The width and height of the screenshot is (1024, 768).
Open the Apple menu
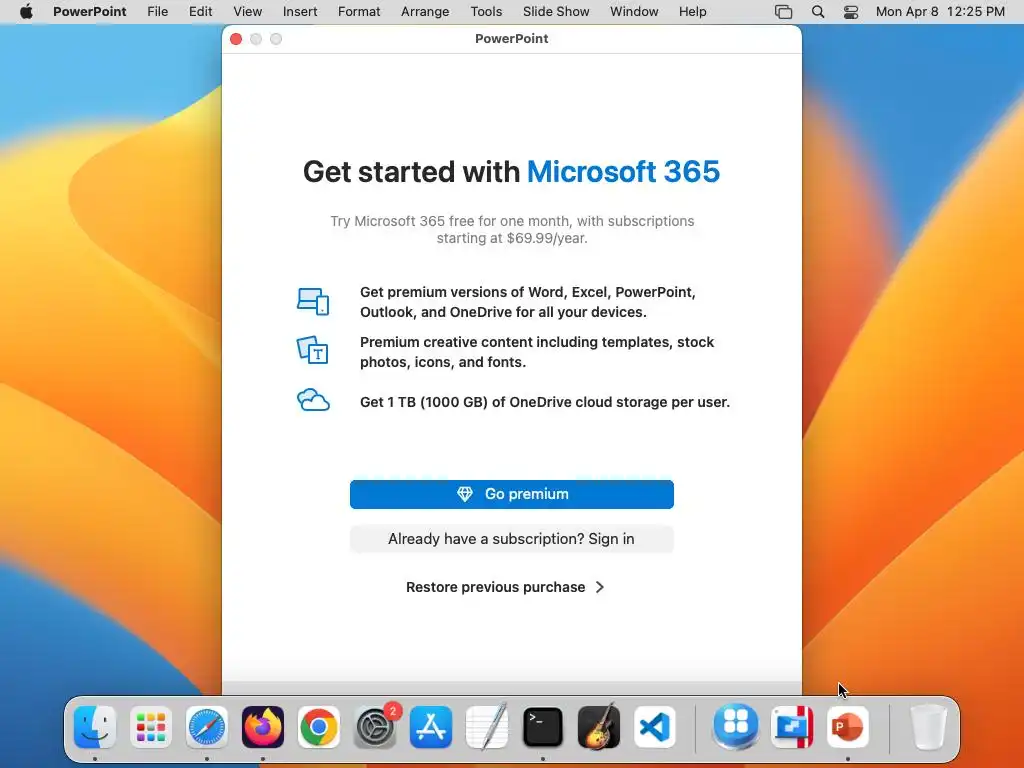click(26, 12)
